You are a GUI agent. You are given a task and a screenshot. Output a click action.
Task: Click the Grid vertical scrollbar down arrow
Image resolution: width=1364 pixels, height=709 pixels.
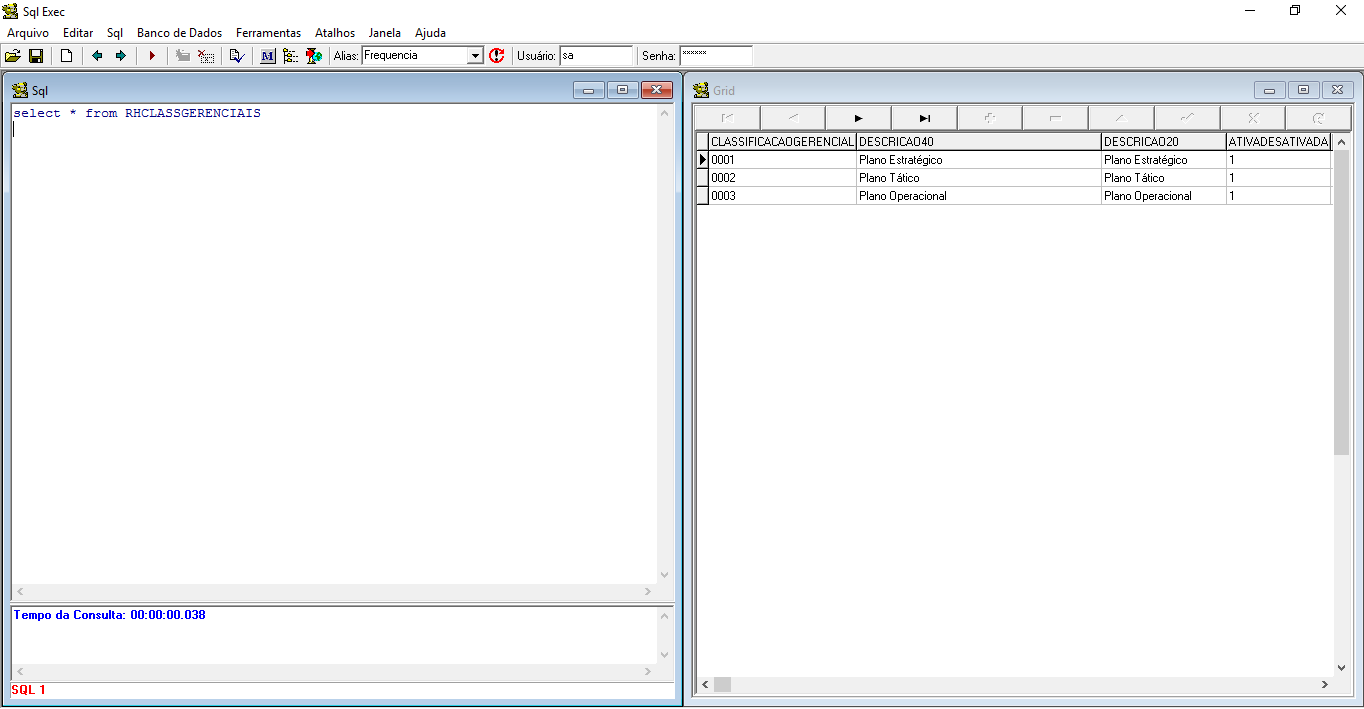(1341, 668)
